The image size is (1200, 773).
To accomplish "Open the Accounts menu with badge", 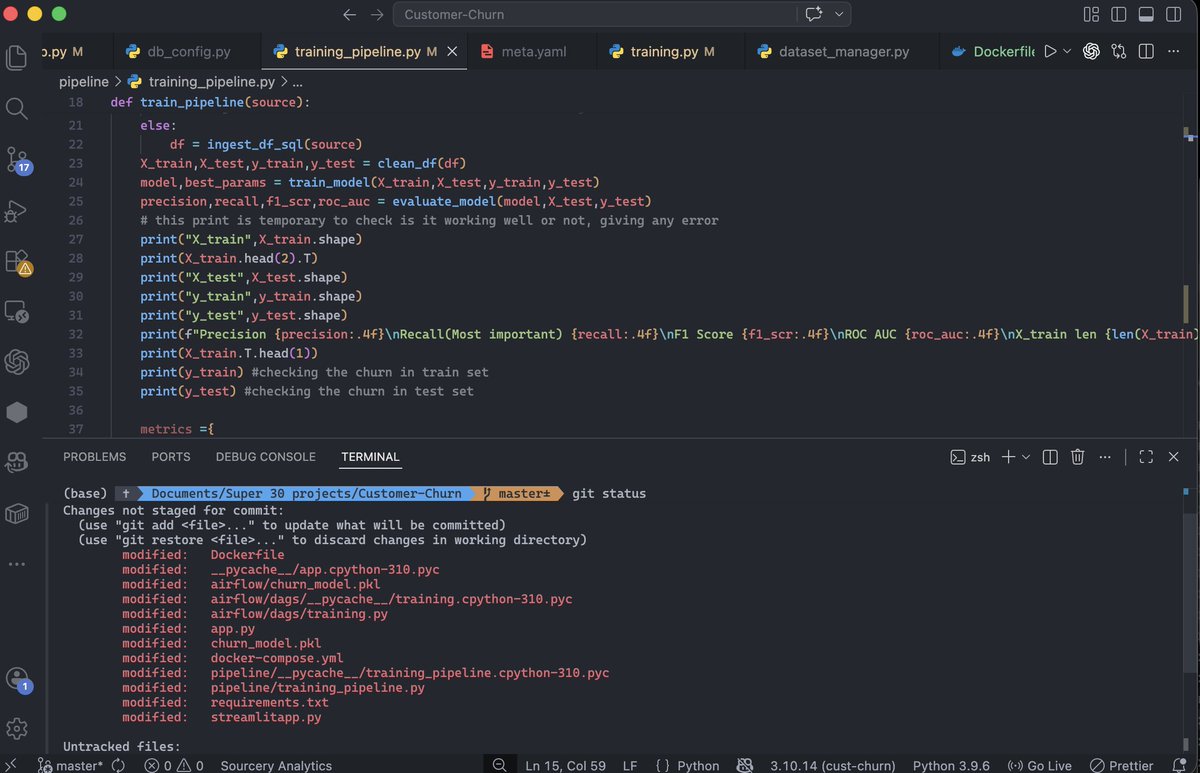I will click(x=17, y=679).
